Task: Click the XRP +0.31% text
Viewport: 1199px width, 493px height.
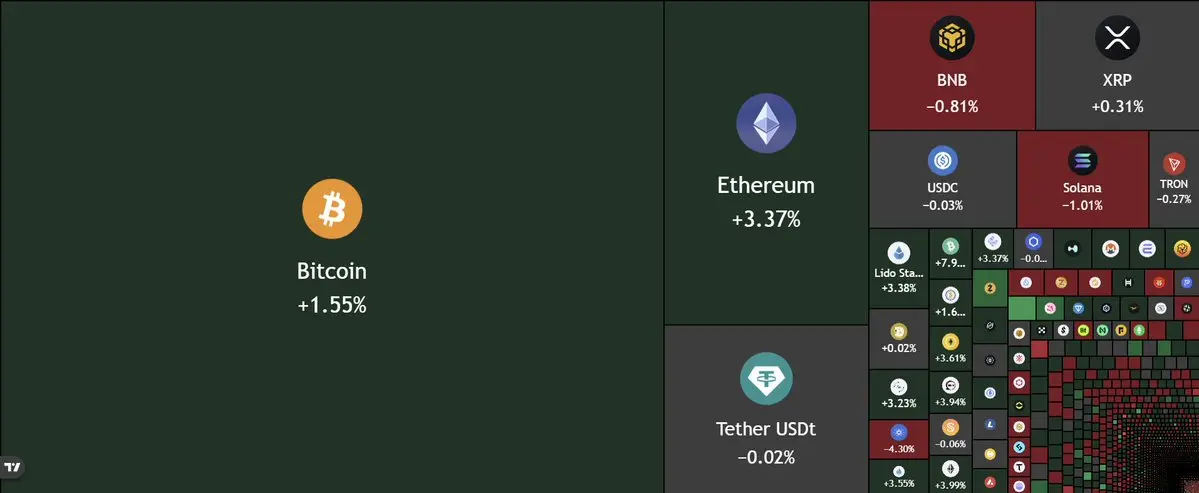Action: [1117, 106]
